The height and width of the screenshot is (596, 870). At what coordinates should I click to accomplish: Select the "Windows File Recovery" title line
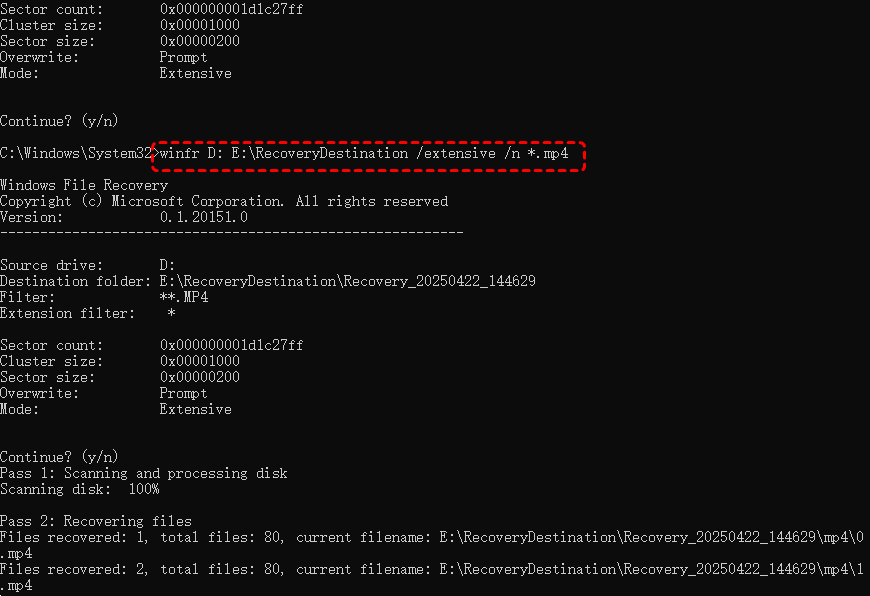[84, 185]
